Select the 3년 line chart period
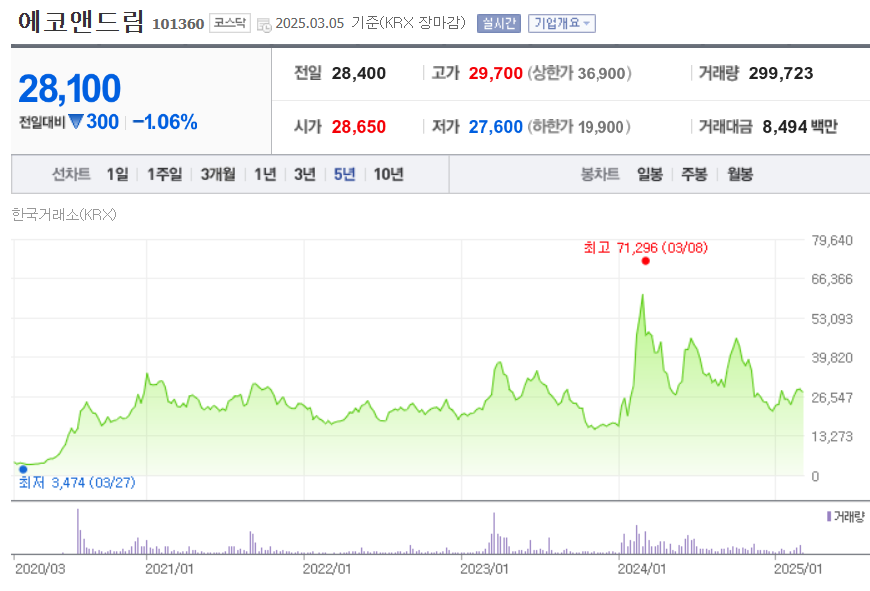The image size is (870, 591). (x=305, y=174)
